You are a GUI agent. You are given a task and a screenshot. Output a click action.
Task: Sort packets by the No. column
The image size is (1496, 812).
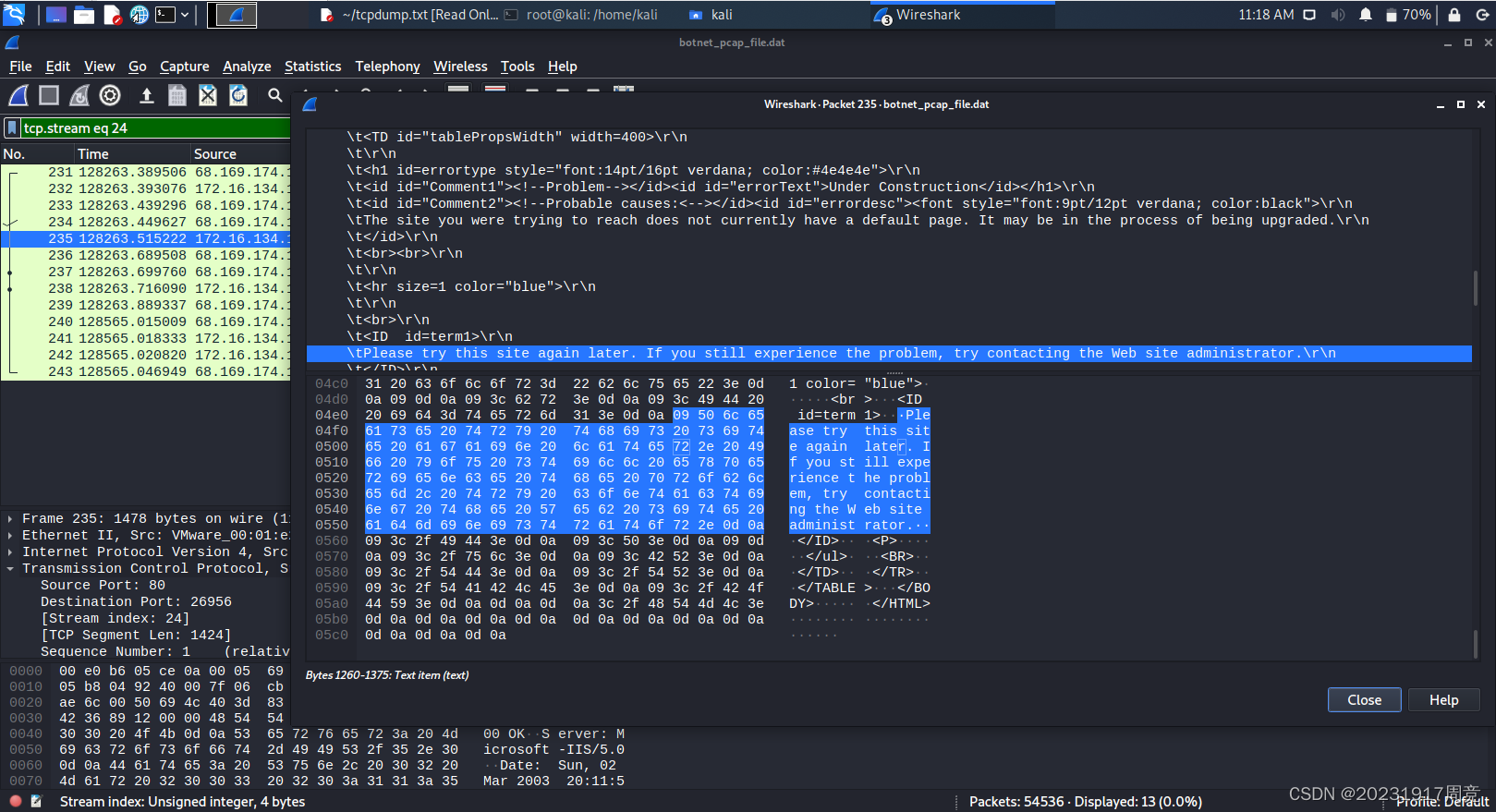(37, 153)
